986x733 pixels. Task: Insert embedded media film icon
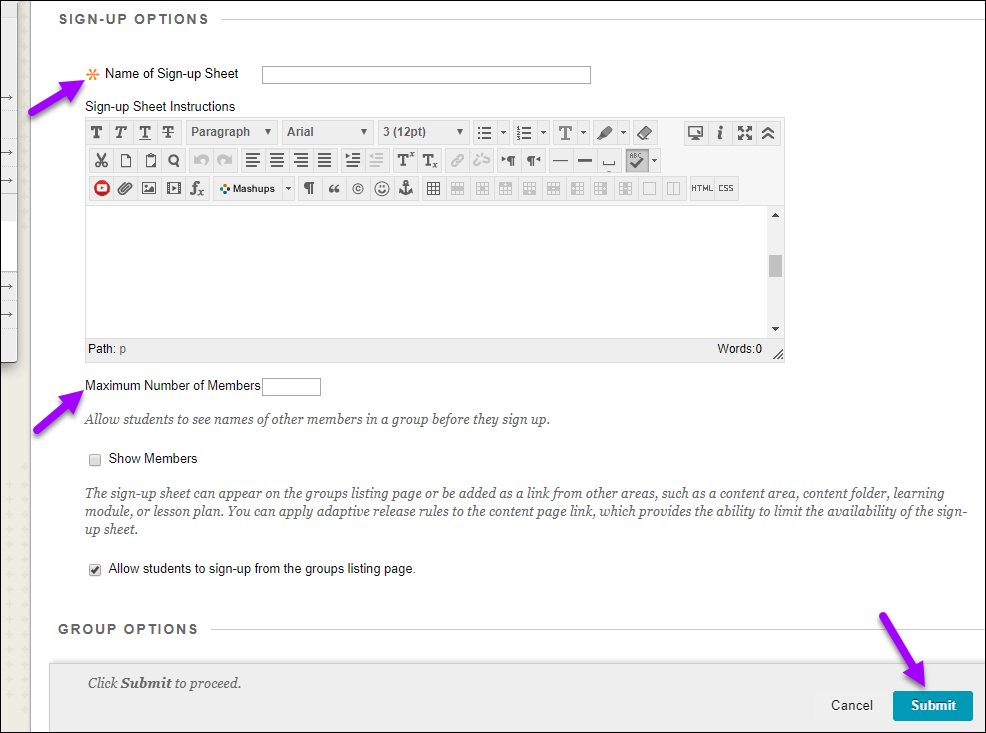174,189
